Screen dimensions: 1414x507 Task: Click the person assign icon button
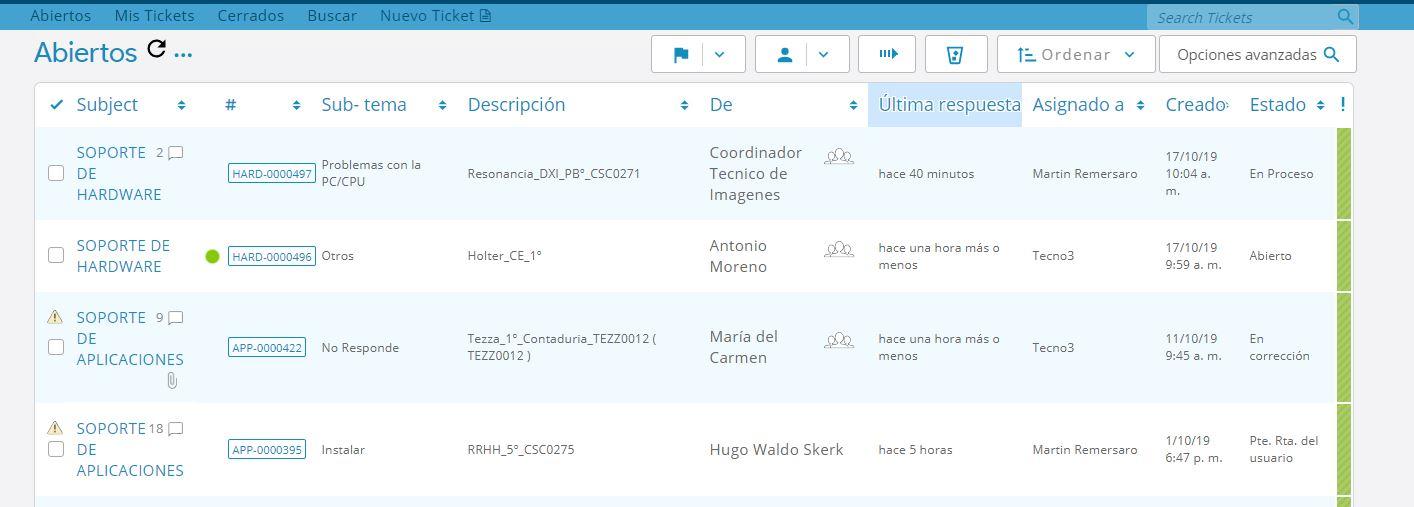tap(785, 55)
